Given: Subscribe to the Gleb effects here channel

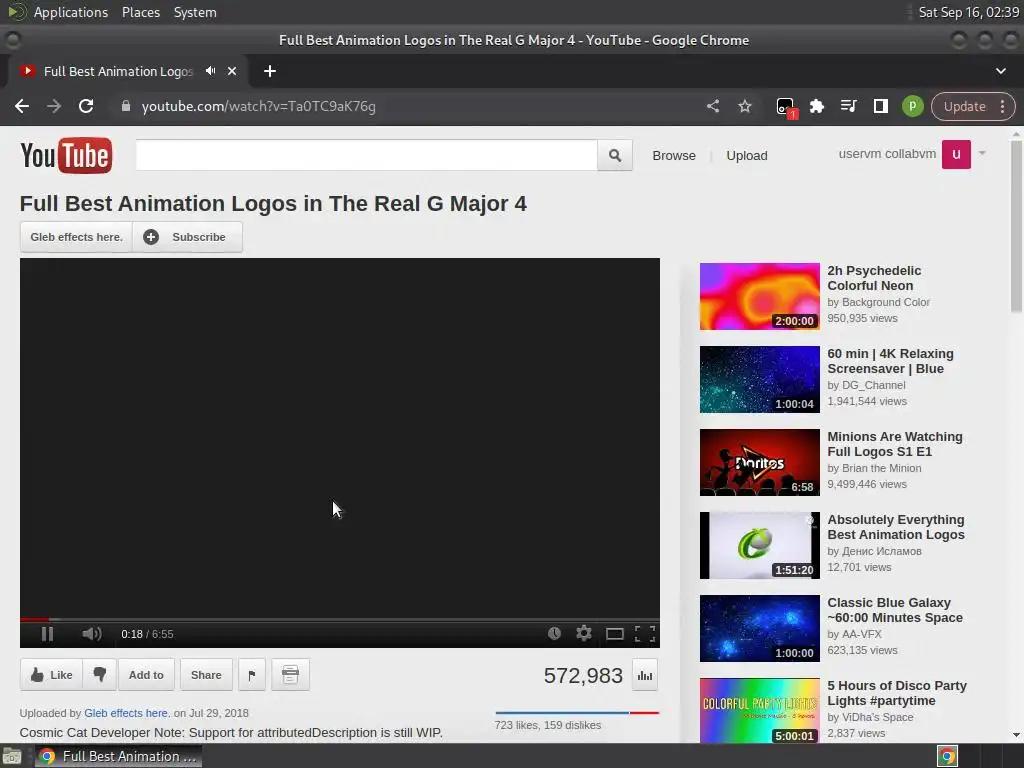Looking at the screenshot, I should (187, 237).
